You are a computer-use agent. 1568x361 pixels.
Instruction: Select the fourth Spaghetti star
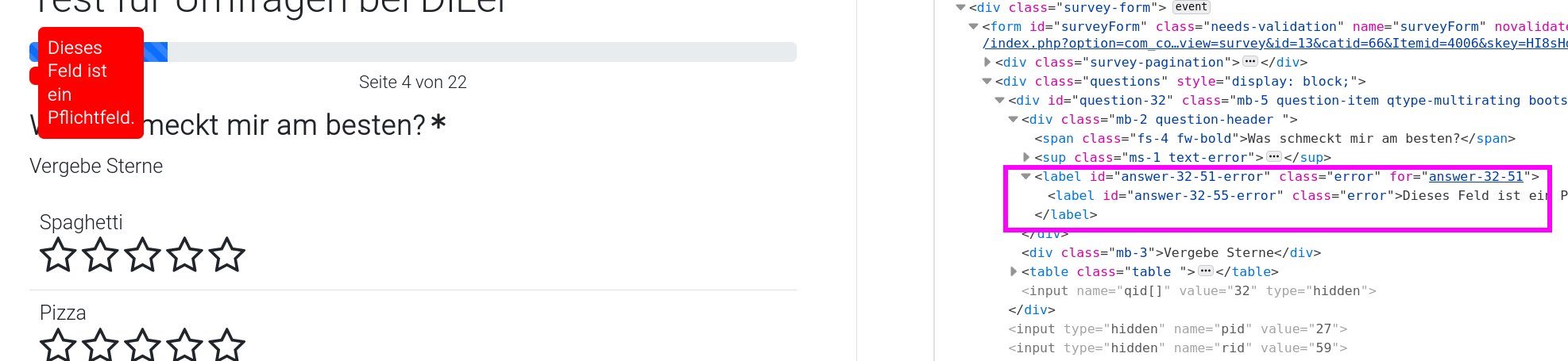[x=185, y=255]
